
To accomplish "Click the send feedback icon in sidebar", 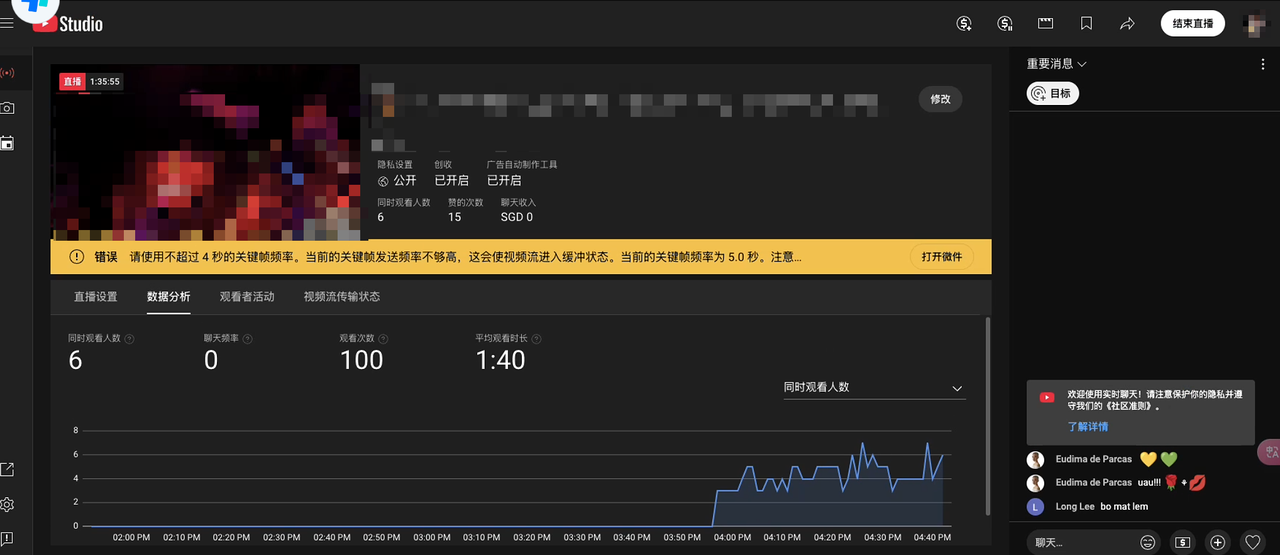I will coord(7,539).
